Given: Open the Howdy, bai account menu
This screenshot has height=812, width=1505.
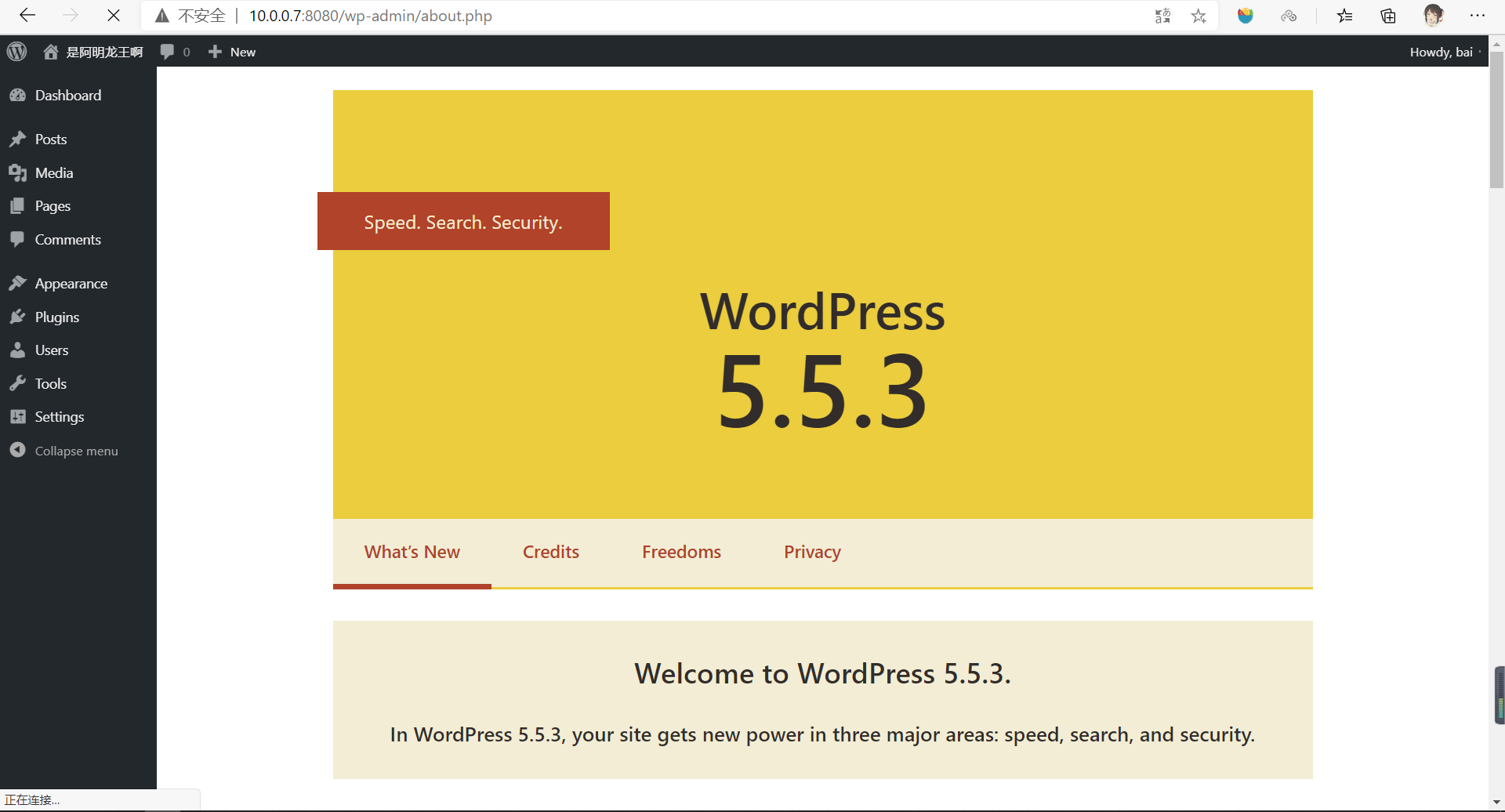Looking at the screenshot, I should coord(1442,52).
